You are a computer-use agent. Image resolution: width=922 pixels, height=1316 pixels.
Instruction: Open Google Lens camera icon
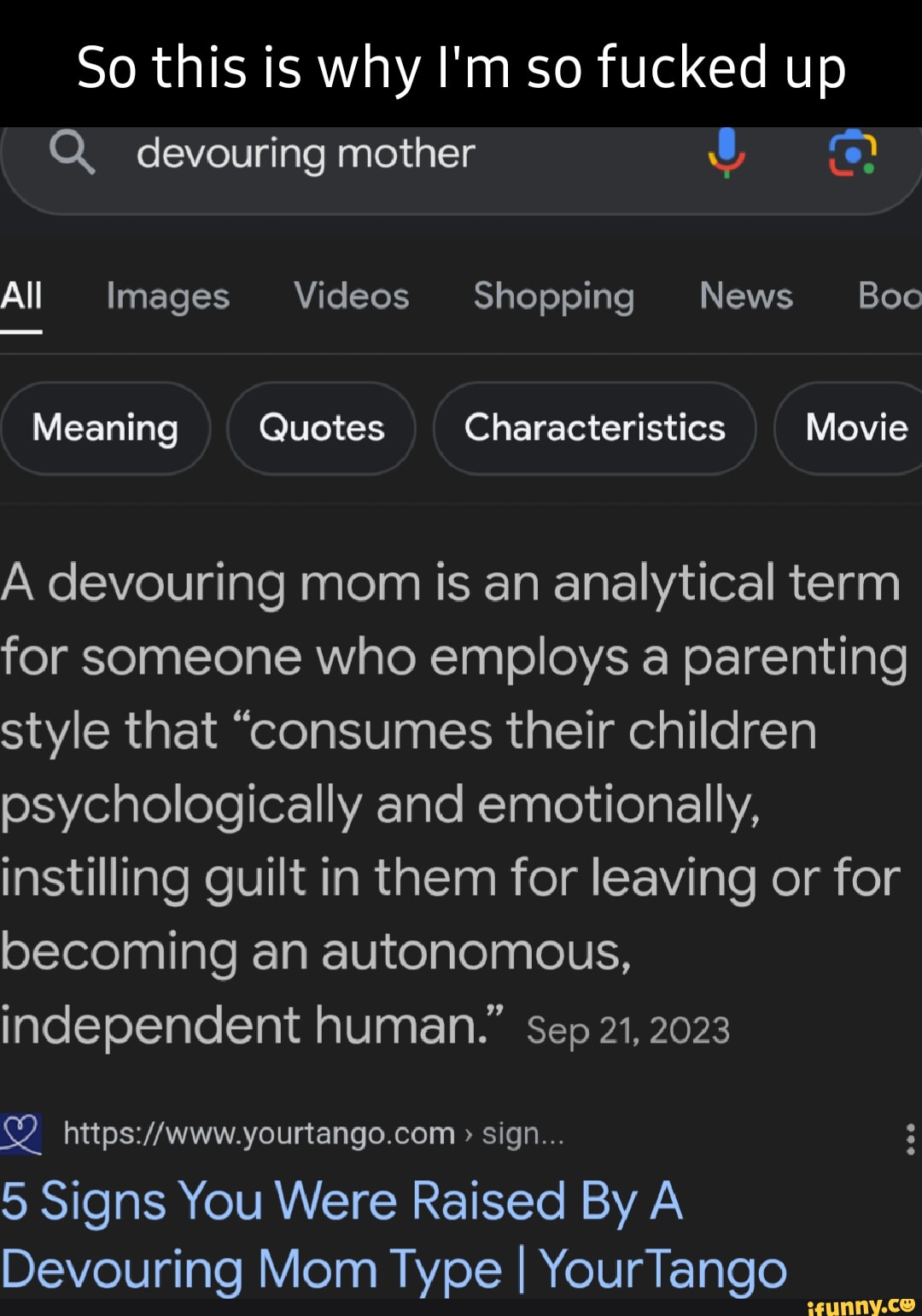click(852, 154)
